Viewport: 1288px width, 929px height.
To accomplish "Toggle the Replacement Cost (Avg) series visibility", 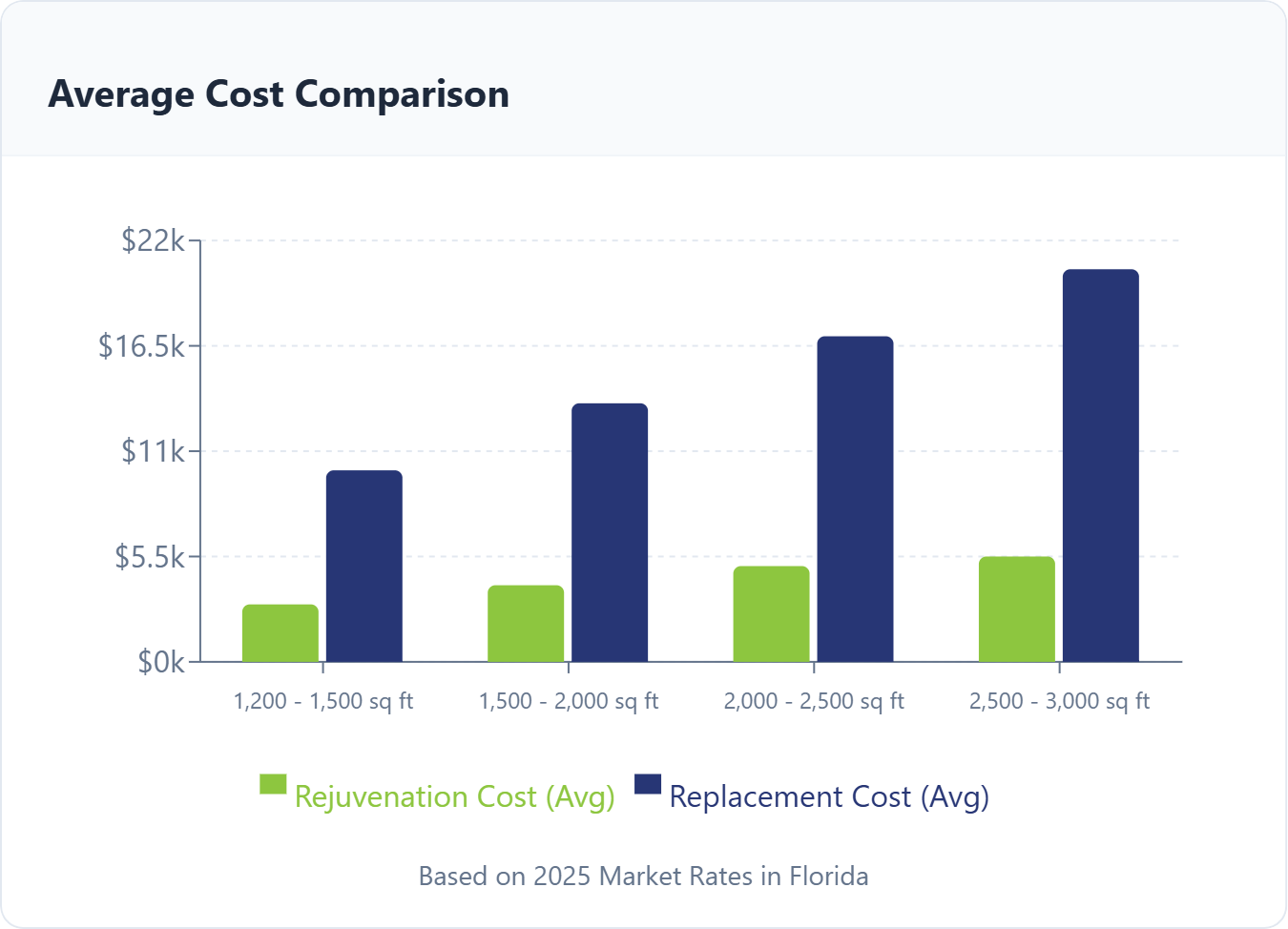I will click(830, 796).
